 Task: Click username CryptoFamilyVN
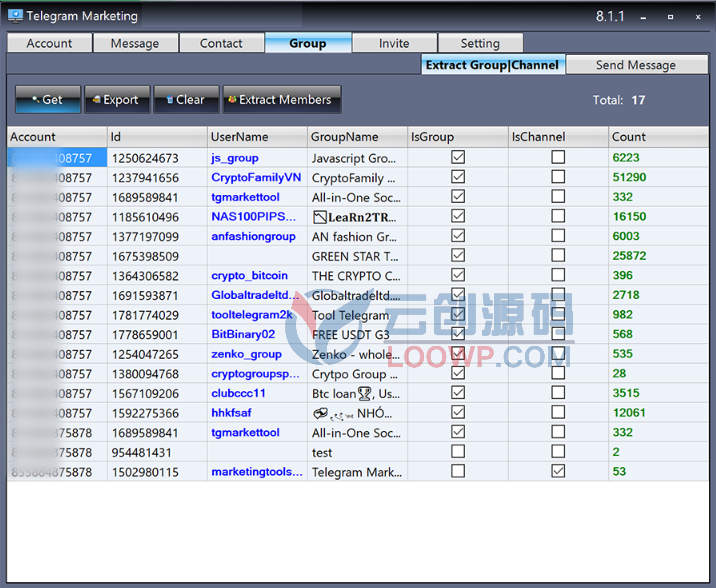(x=256, y=178)
